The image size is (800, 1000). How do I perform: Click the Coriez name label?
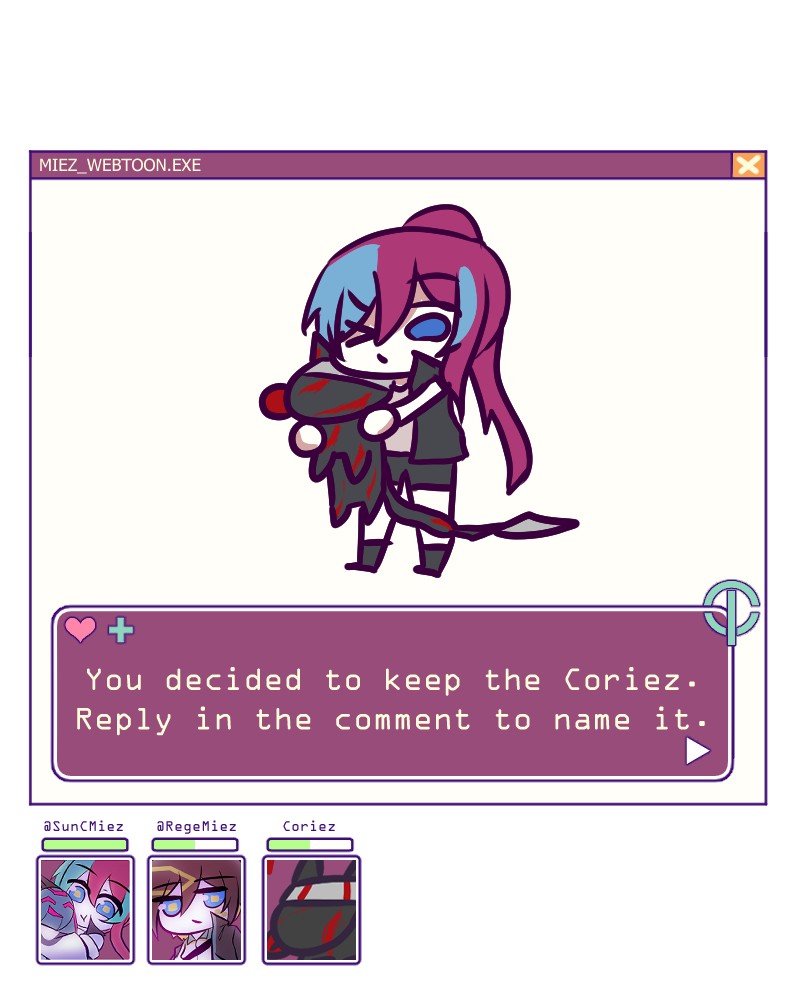tap(309, 827)
